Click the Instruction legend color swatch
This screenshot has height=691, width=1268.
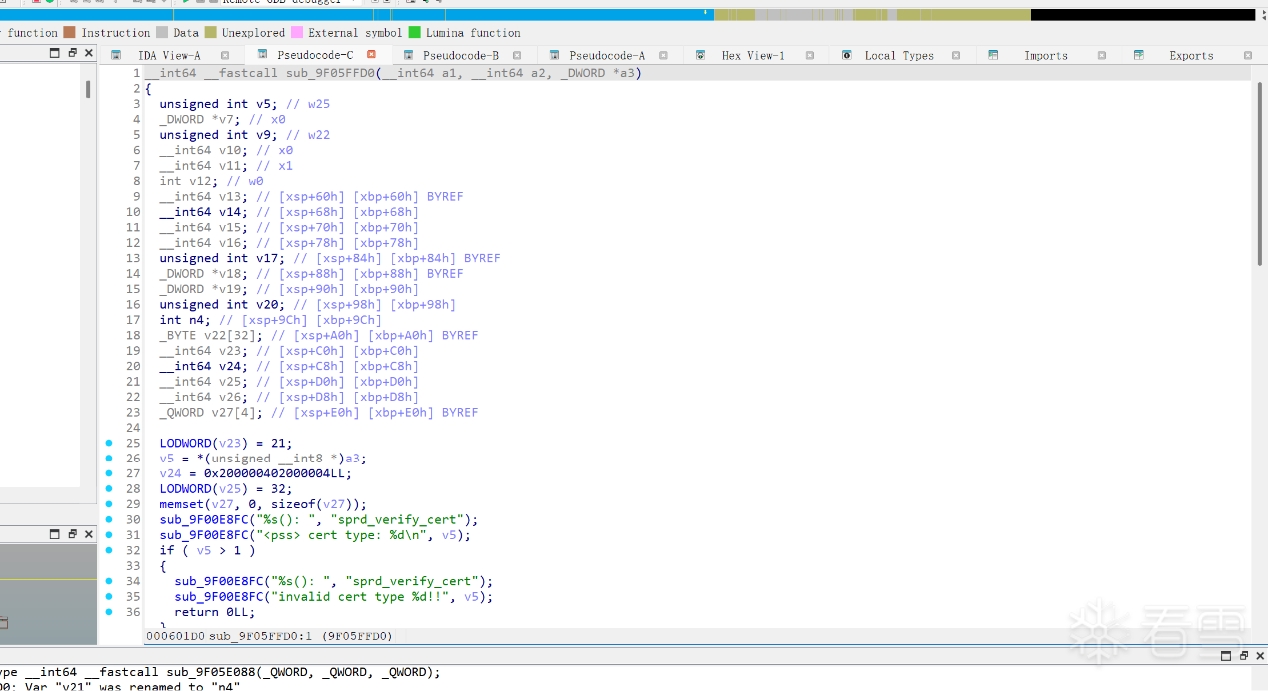pyautogui.click(x=69, y=33)
